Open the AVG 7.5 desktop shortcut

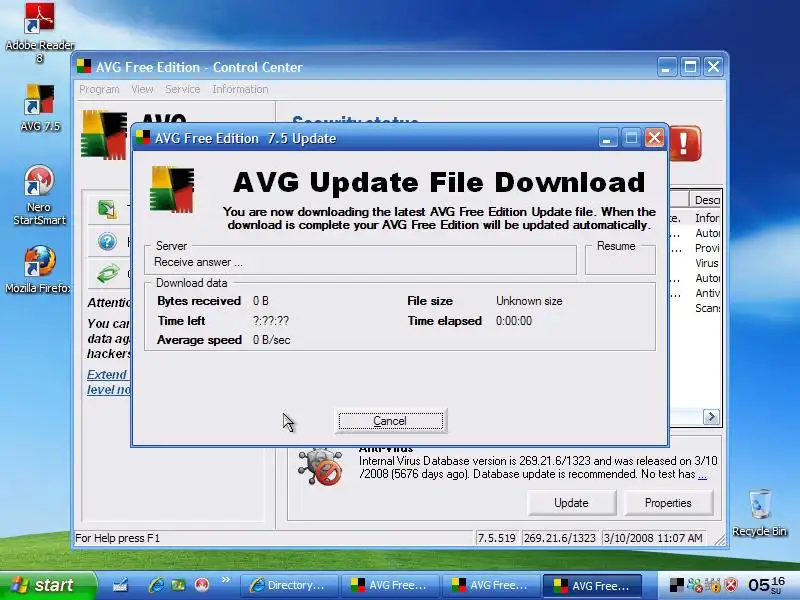[40, 108]
